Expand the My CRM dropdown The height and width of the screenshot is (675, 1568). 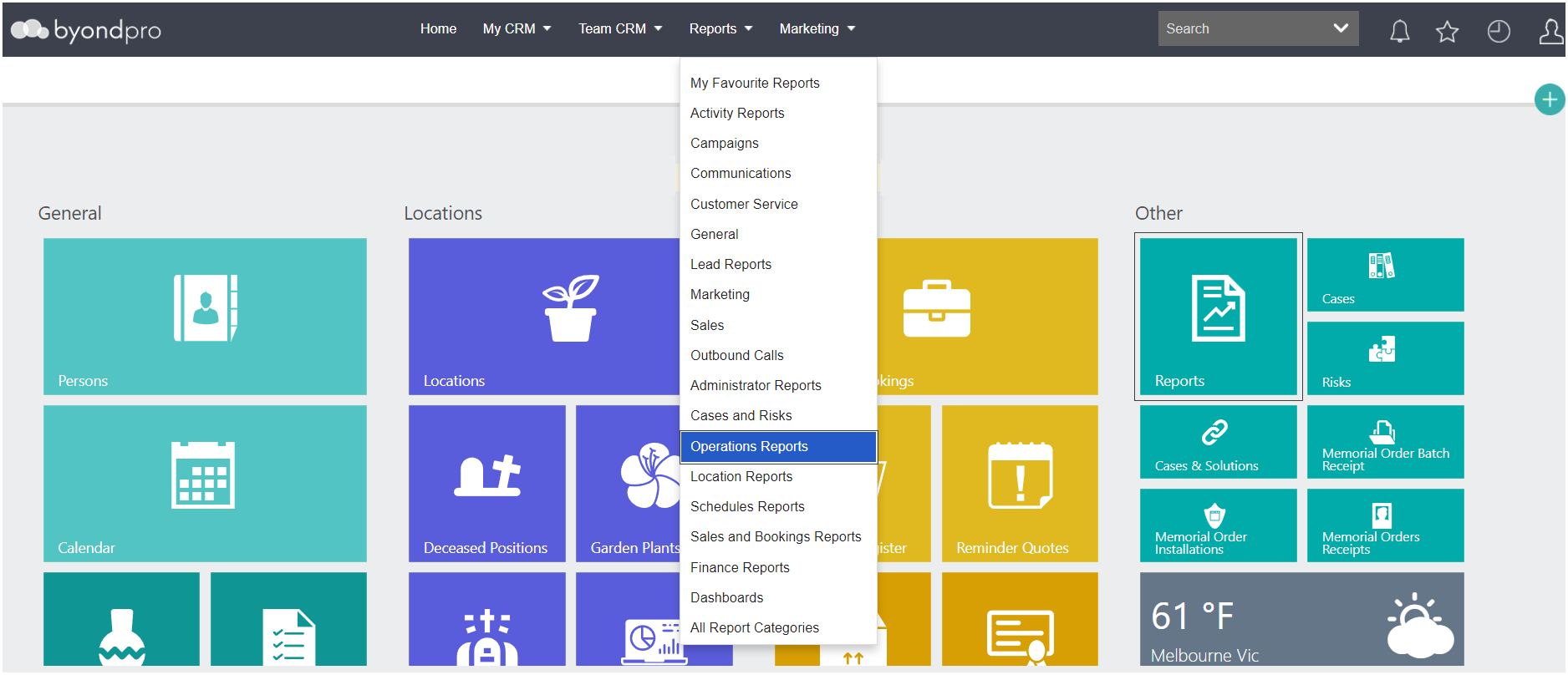pos(517,29)
